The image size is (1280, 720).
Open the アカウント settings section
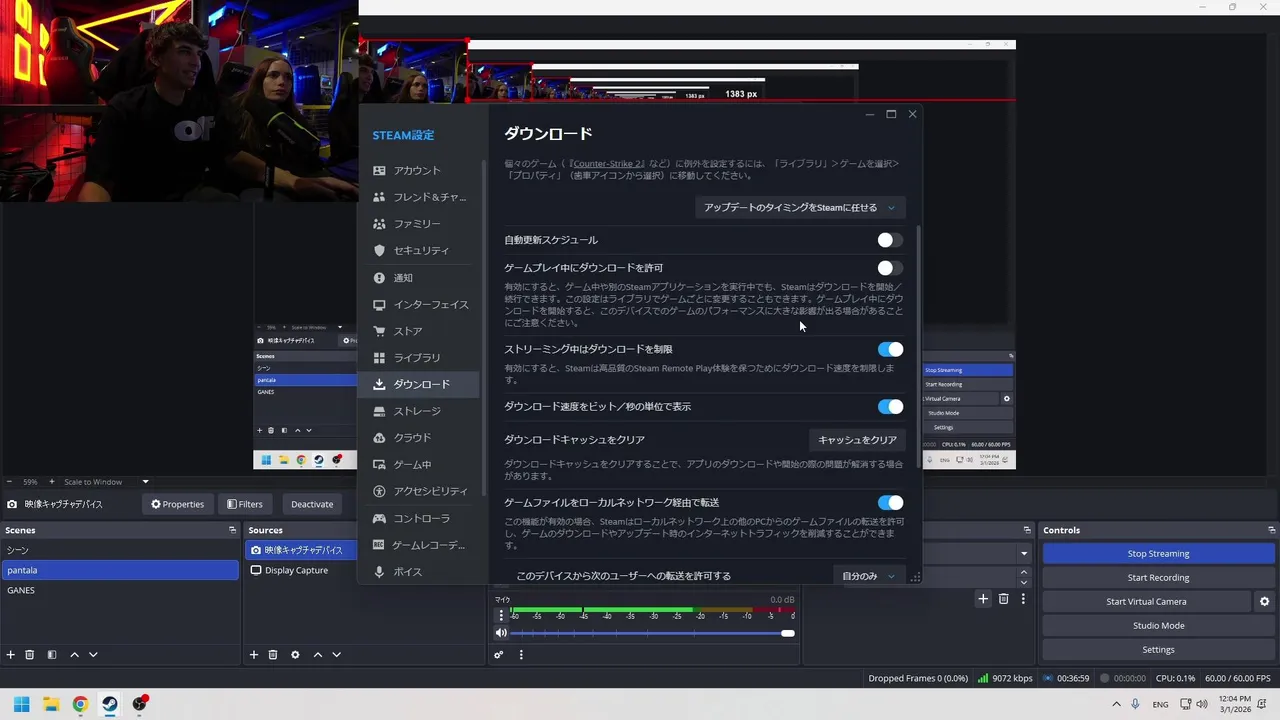(418, 170)
